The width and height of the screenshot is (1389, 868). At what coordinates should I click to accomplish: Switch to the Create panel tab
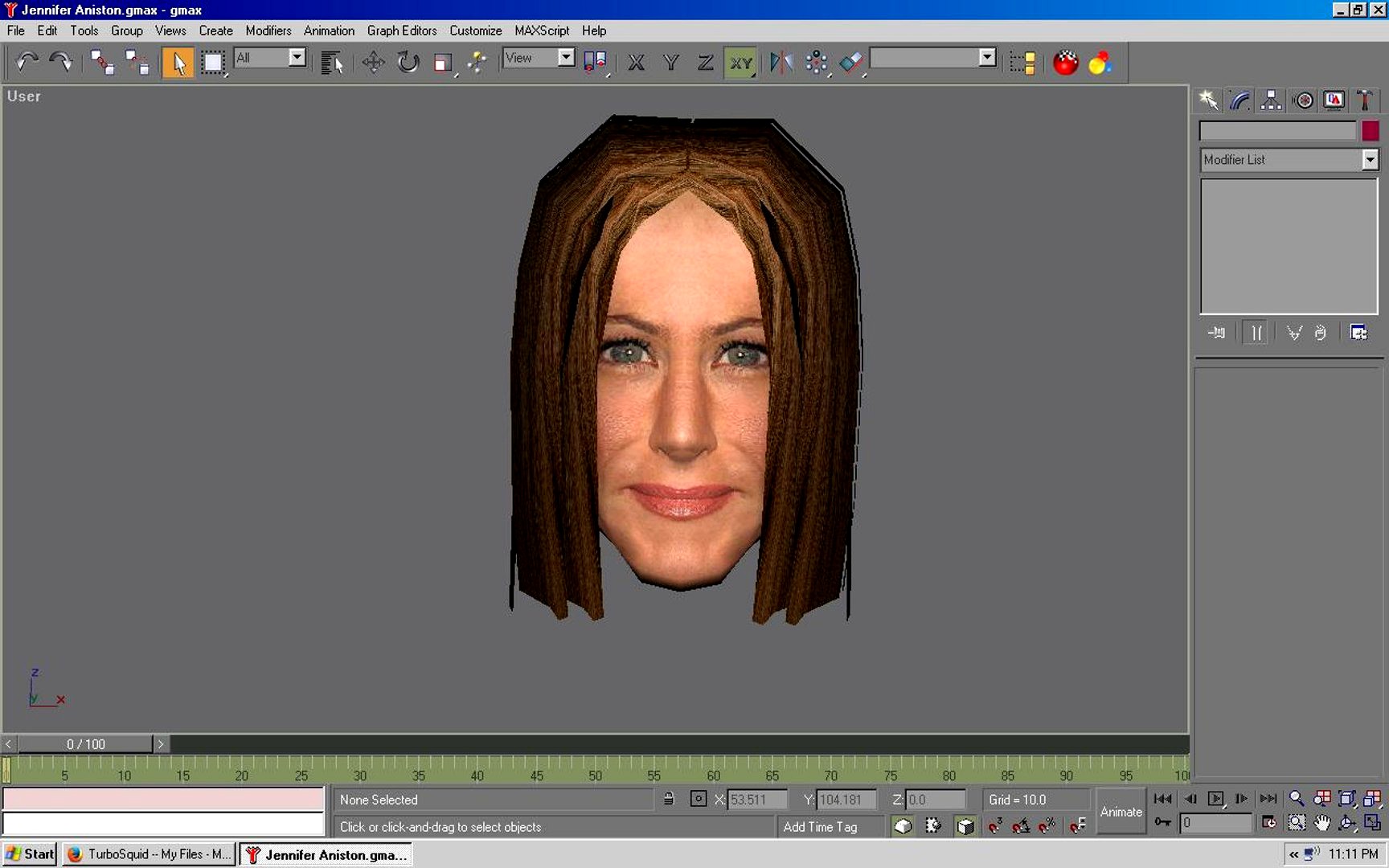1208,100
